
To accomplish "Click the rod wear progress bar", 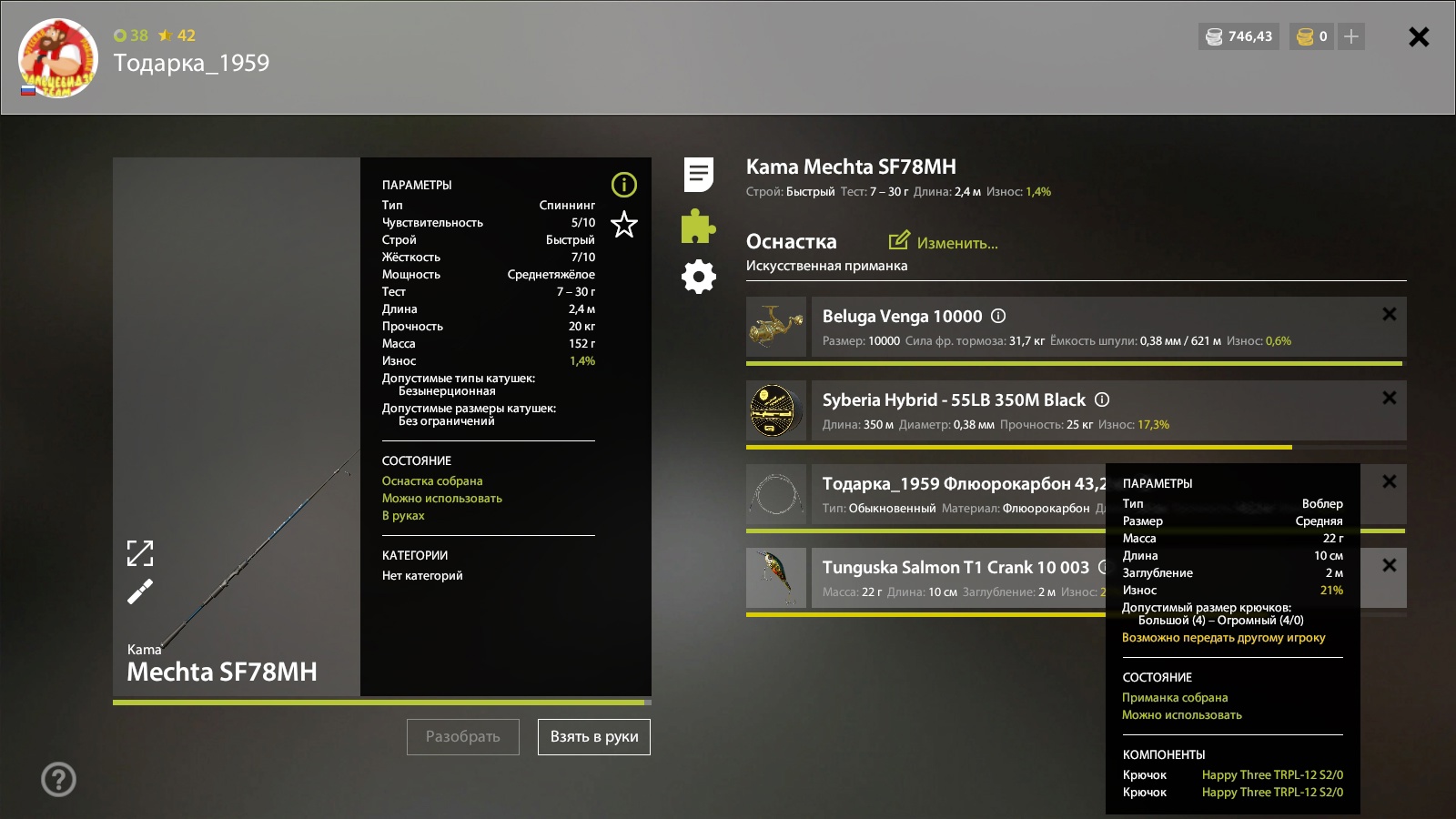I will [382, 703].
